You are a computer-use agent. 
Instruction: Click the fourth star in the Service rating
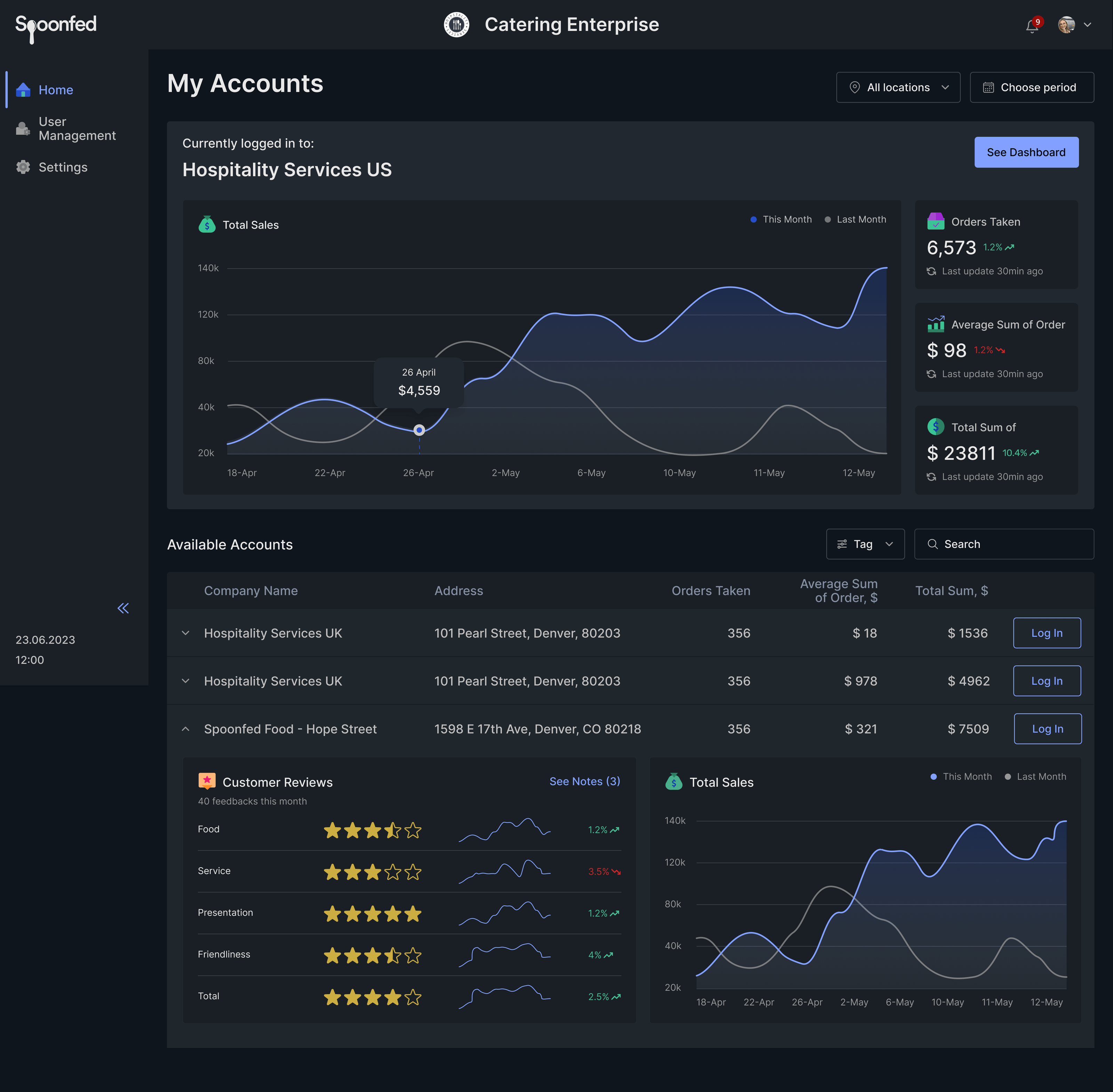[392, 872]
